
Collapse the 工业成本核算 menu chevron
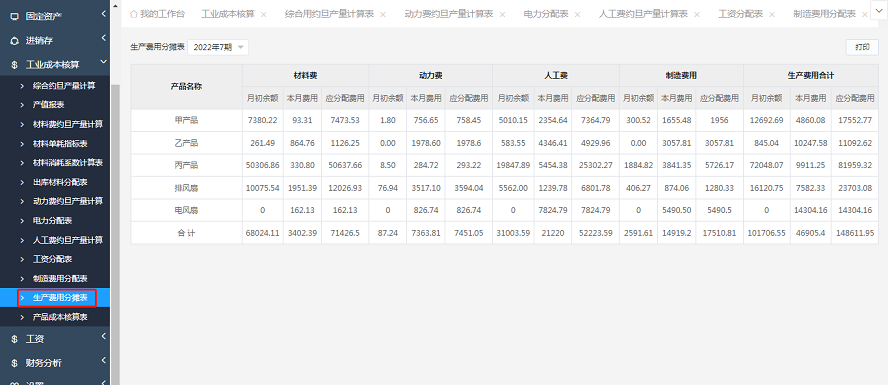[104, 62]
